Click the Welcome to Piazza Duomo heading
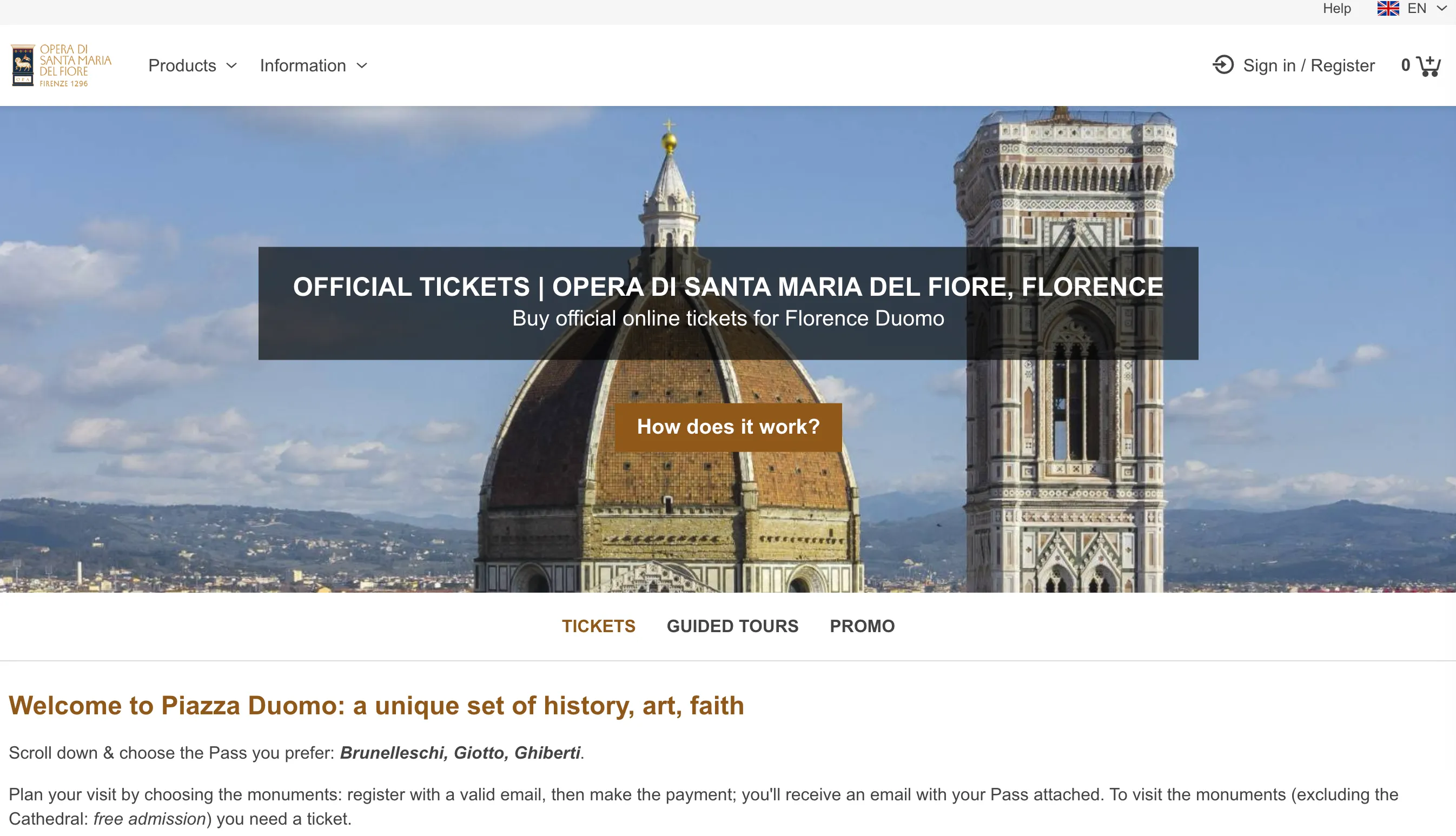Image resolution: width=1456 pixels, height=836 pixels. coord(376,706)
